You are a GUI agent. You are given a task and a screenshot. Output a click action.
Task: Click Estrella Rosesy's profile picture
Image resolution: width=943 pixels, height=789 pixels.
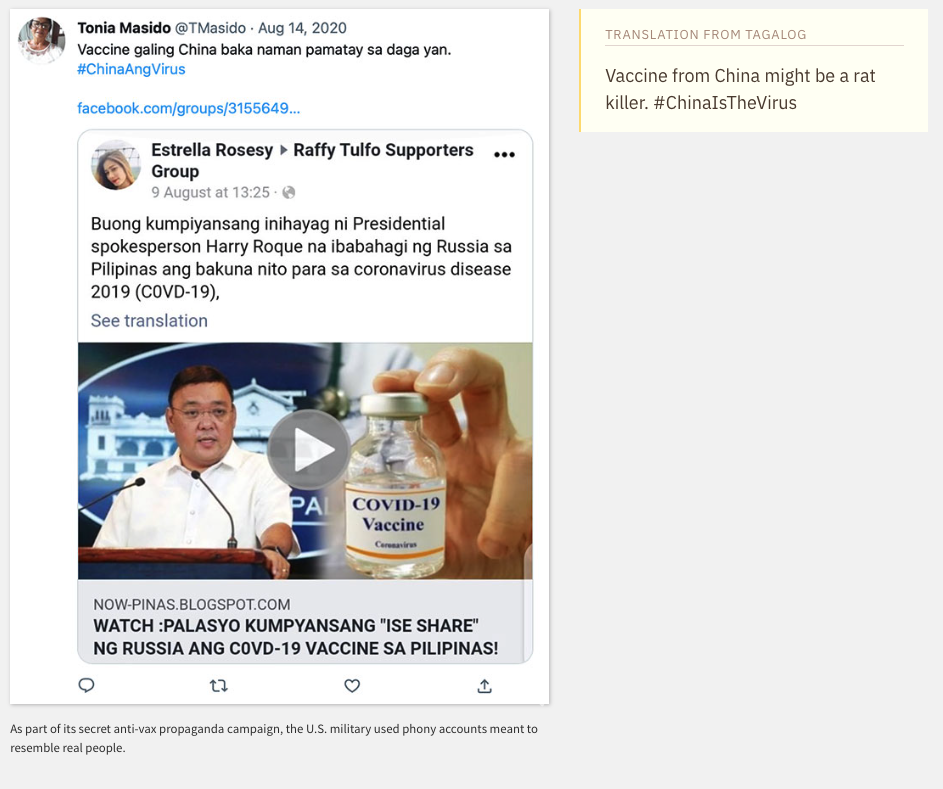[x=116, y=165]
